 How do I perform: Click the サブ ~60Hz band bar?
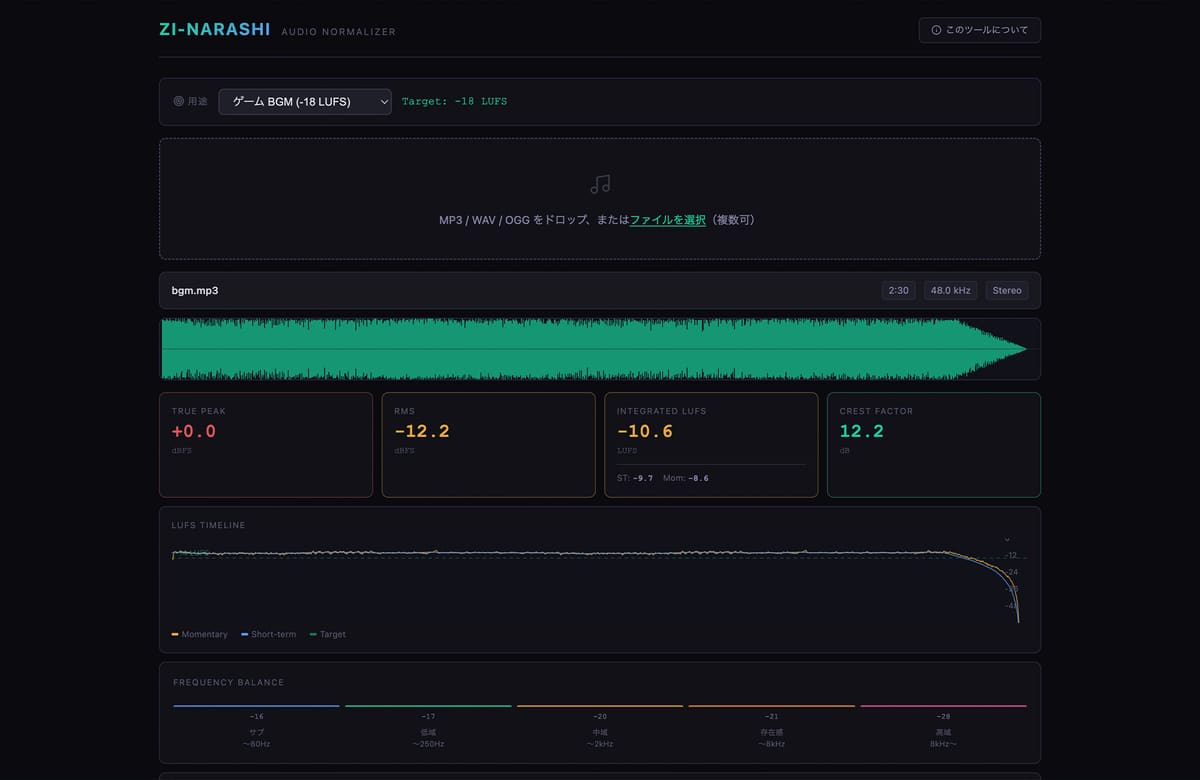(257, 706)
